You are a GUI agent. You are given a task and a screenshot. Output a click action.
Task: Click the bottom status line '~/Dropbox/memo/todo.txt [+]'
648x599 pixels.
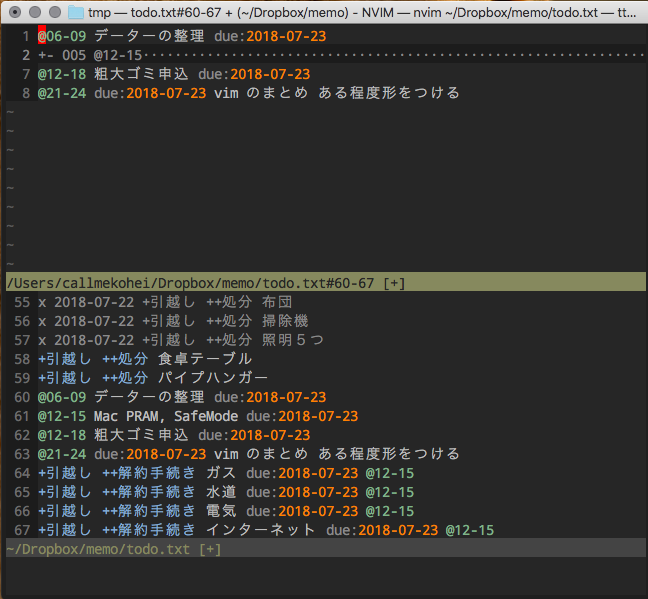coord(113,549)
